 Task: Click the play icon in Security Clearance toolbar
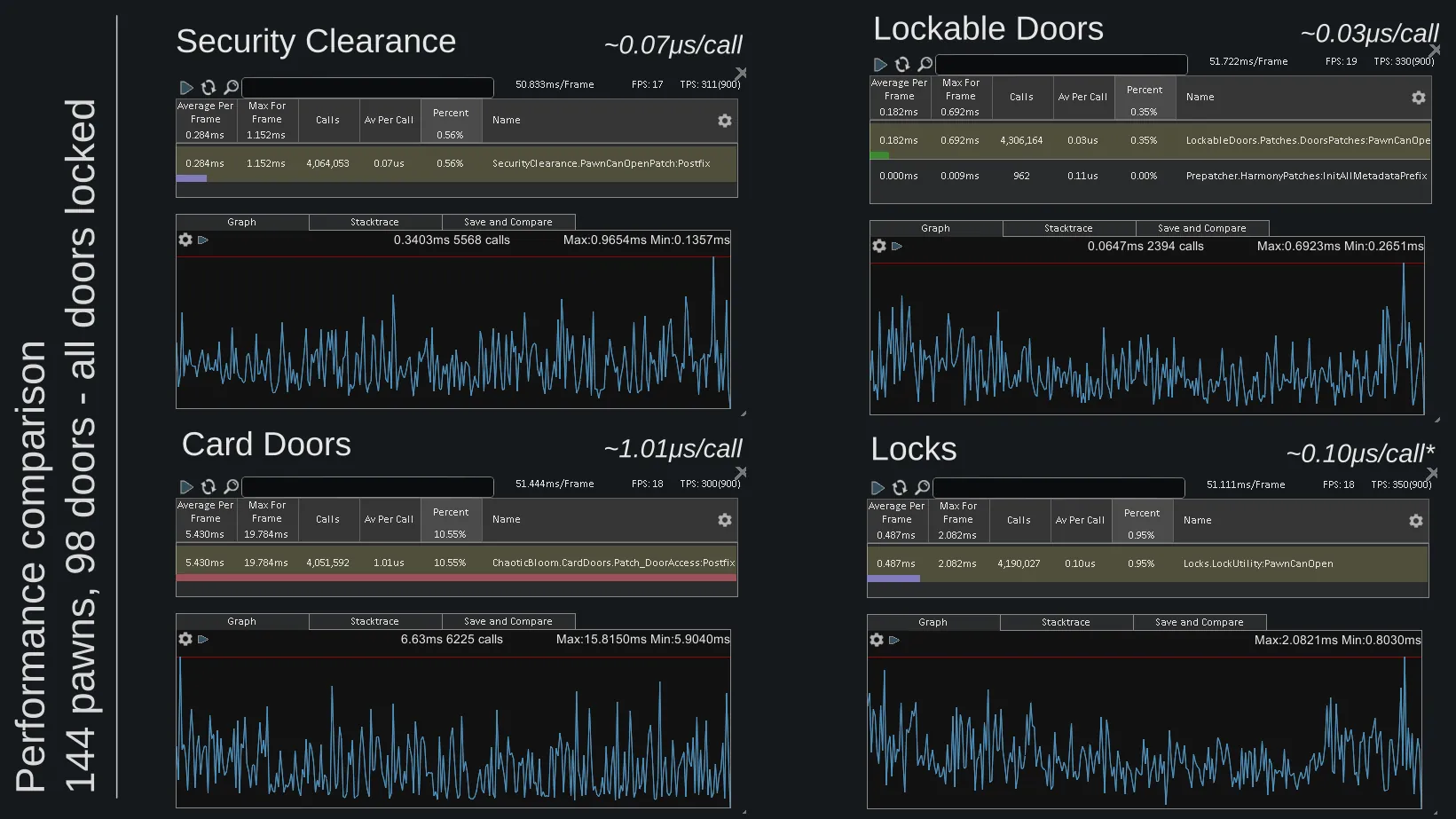tap(186, 88)
